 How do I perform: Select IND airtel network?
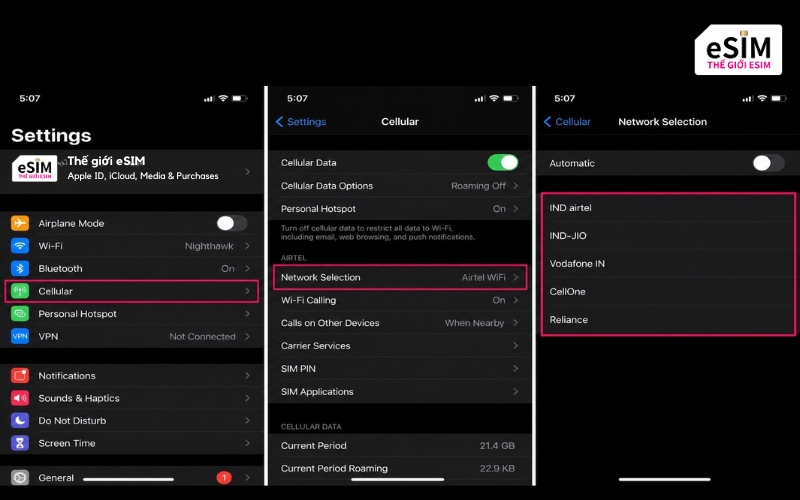[x=668, y=208]
